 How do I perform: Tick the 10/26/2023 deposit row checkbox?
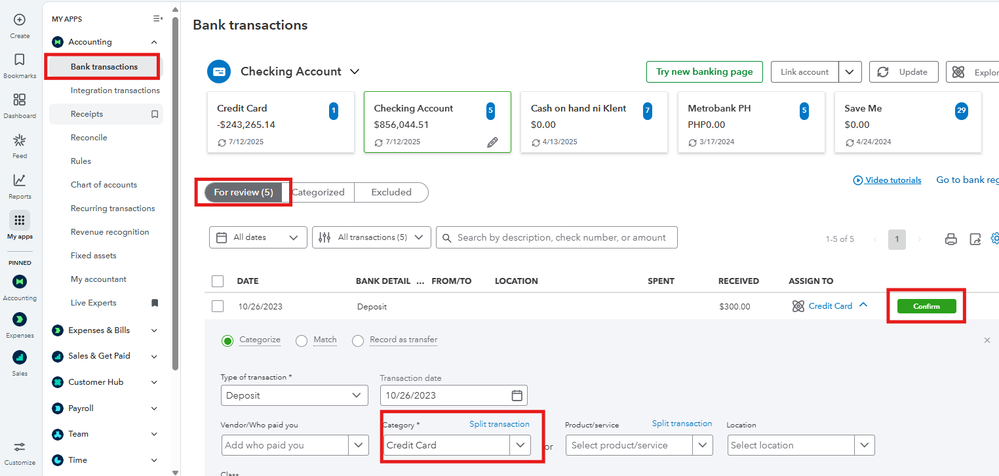[x=218, y=306]
